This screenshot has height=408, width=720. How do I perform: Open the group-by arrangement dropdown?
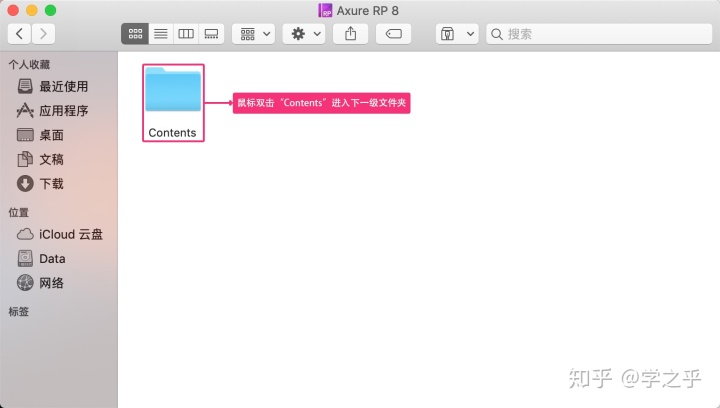pos(254,34)
